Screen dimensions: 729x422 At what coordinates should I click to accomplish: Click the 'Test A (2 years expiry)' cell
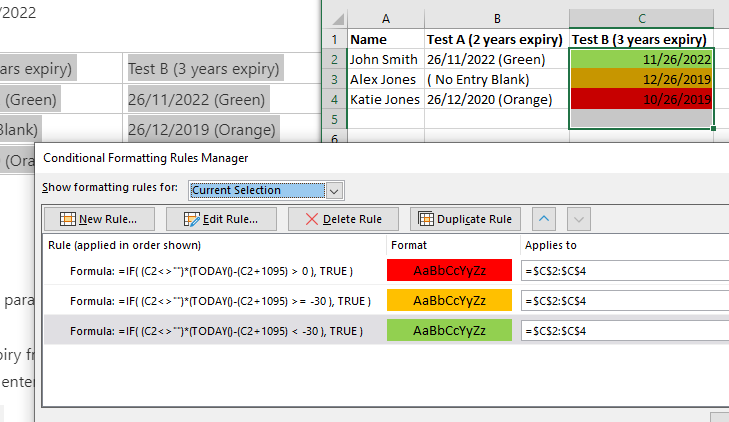[x=497, y=40]
